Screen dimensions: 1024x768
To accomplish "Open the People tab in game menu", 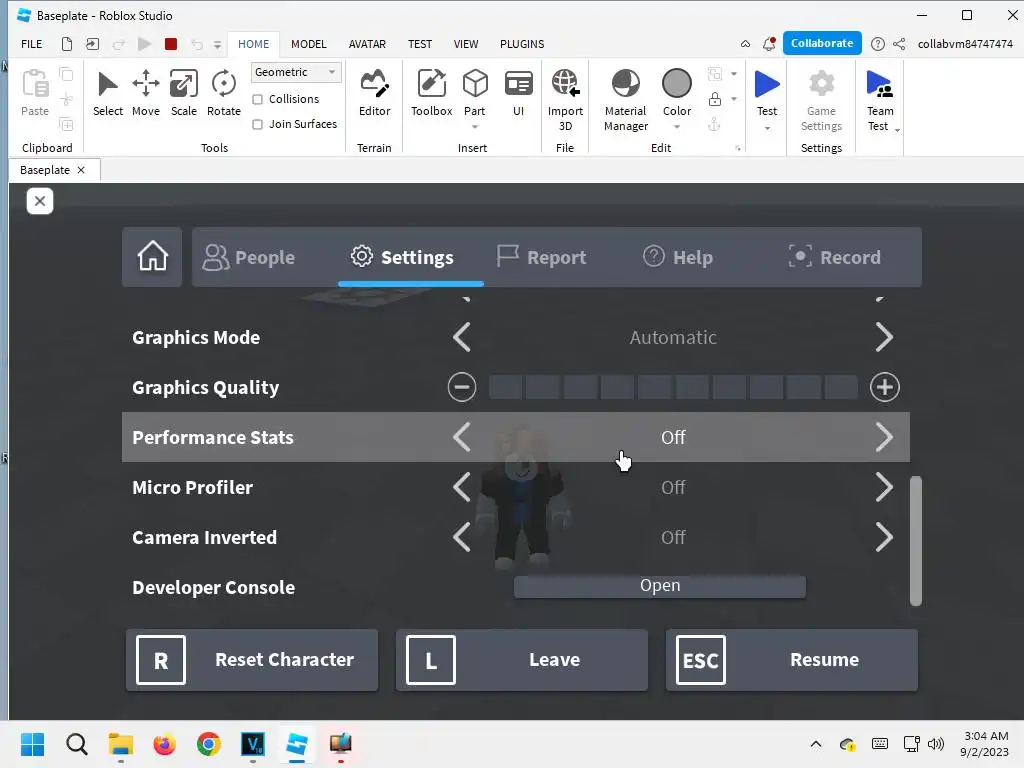I will click(x=249, y=257).
